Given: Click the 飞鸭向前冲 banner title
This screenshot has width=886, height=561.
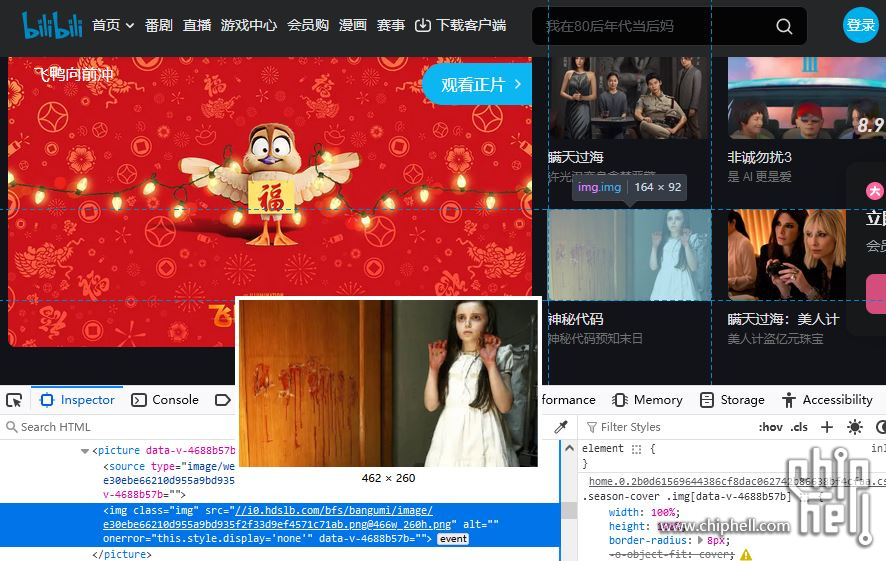Looking at the screenshot, I should 74,74.
